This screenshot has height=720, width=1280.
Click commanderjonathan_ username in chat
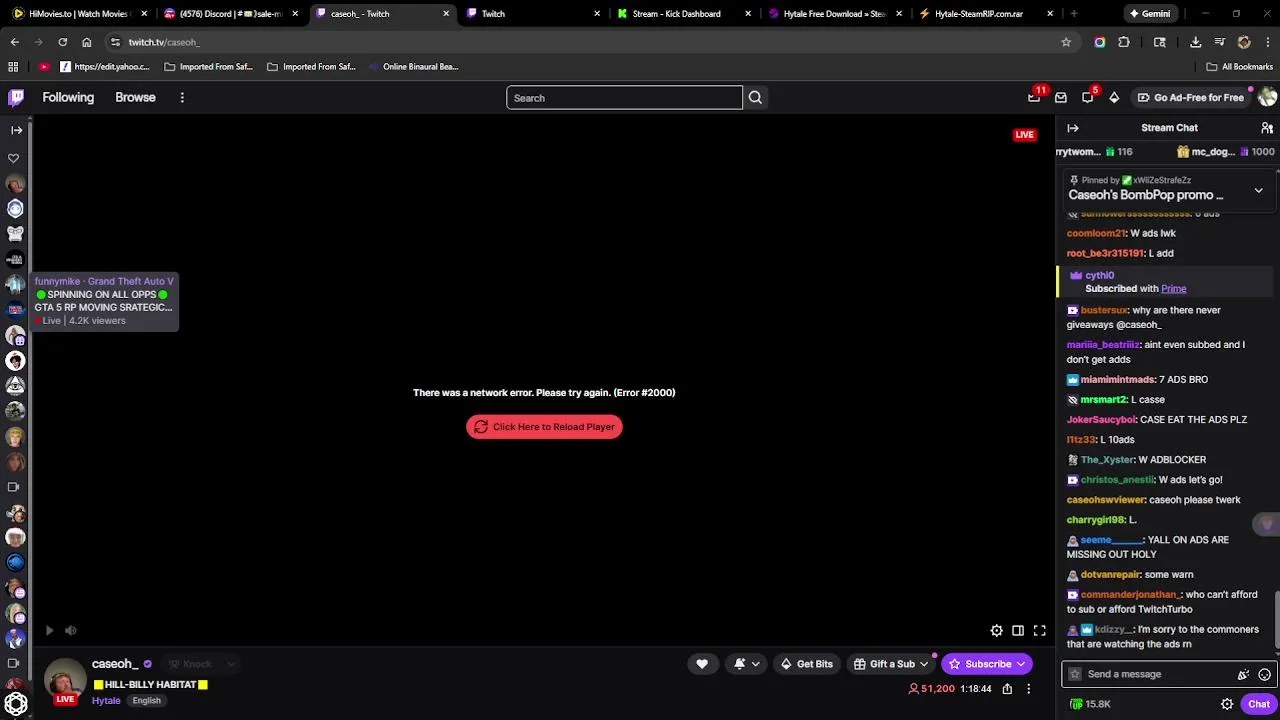coord(1130,595)
